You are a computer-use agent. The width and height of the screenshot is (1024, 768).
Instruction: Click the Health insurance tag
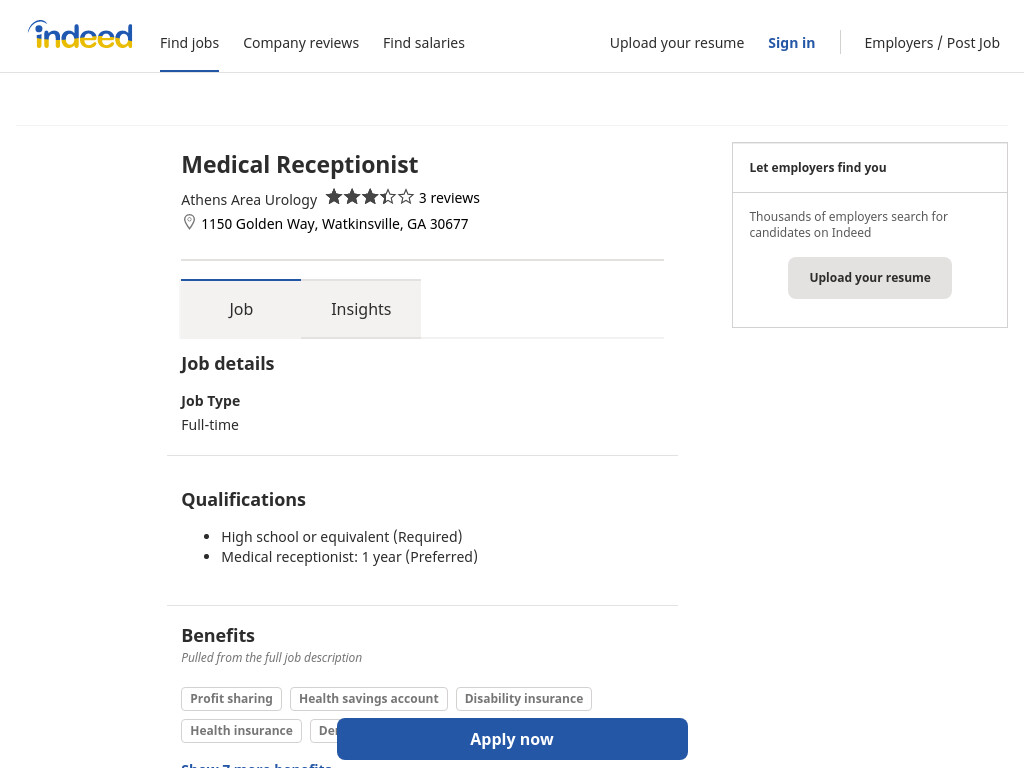point(242,730)
